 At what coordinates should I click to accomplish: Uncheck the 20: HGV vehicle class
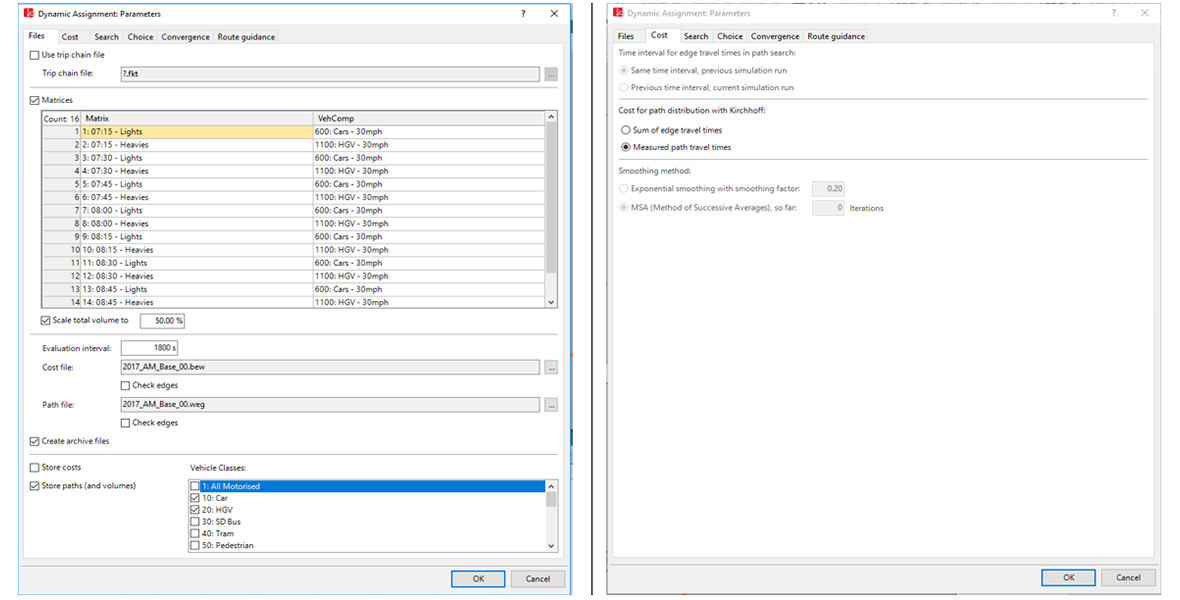(x=195, y=510)
